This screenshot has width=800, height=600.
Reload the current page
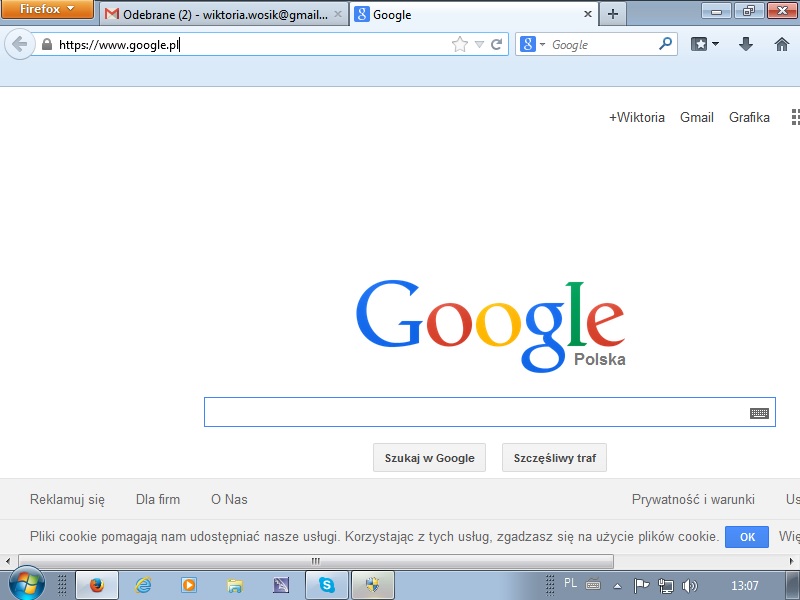(x=496, y=44)
